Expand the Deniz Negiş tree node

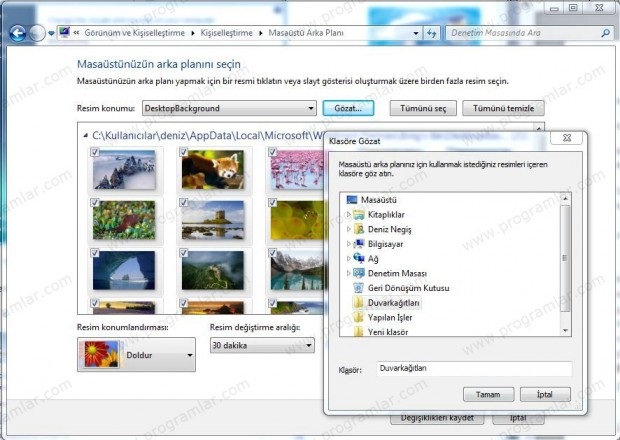point(348,229)
